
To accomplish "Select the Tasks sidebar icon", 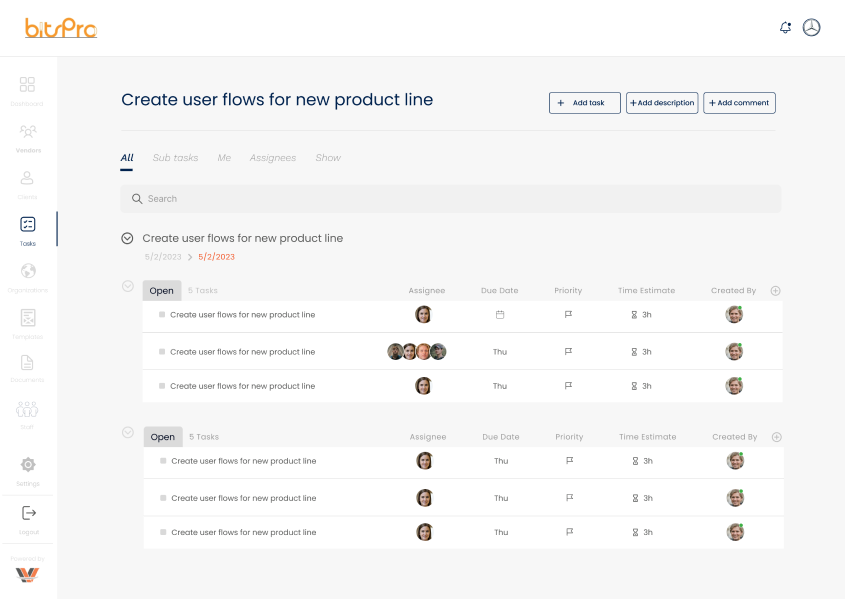I will (x=27, y=224).
